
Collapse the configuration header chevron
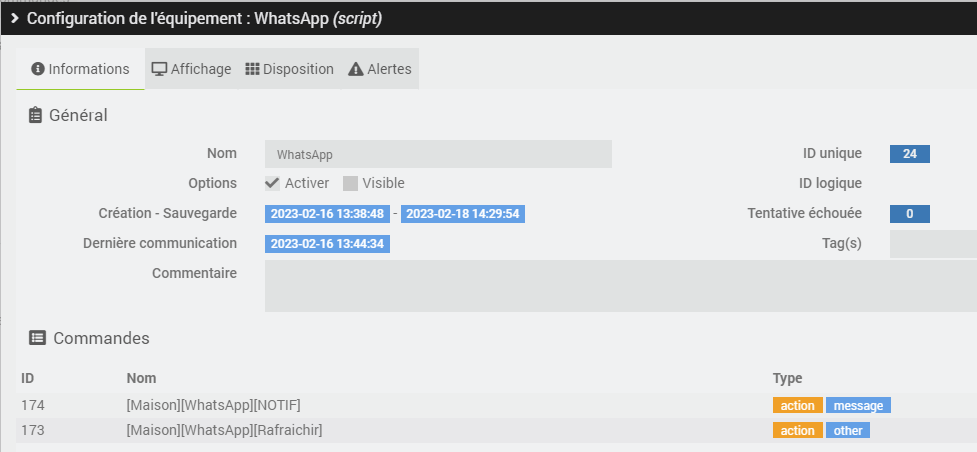tap(15, 18)
